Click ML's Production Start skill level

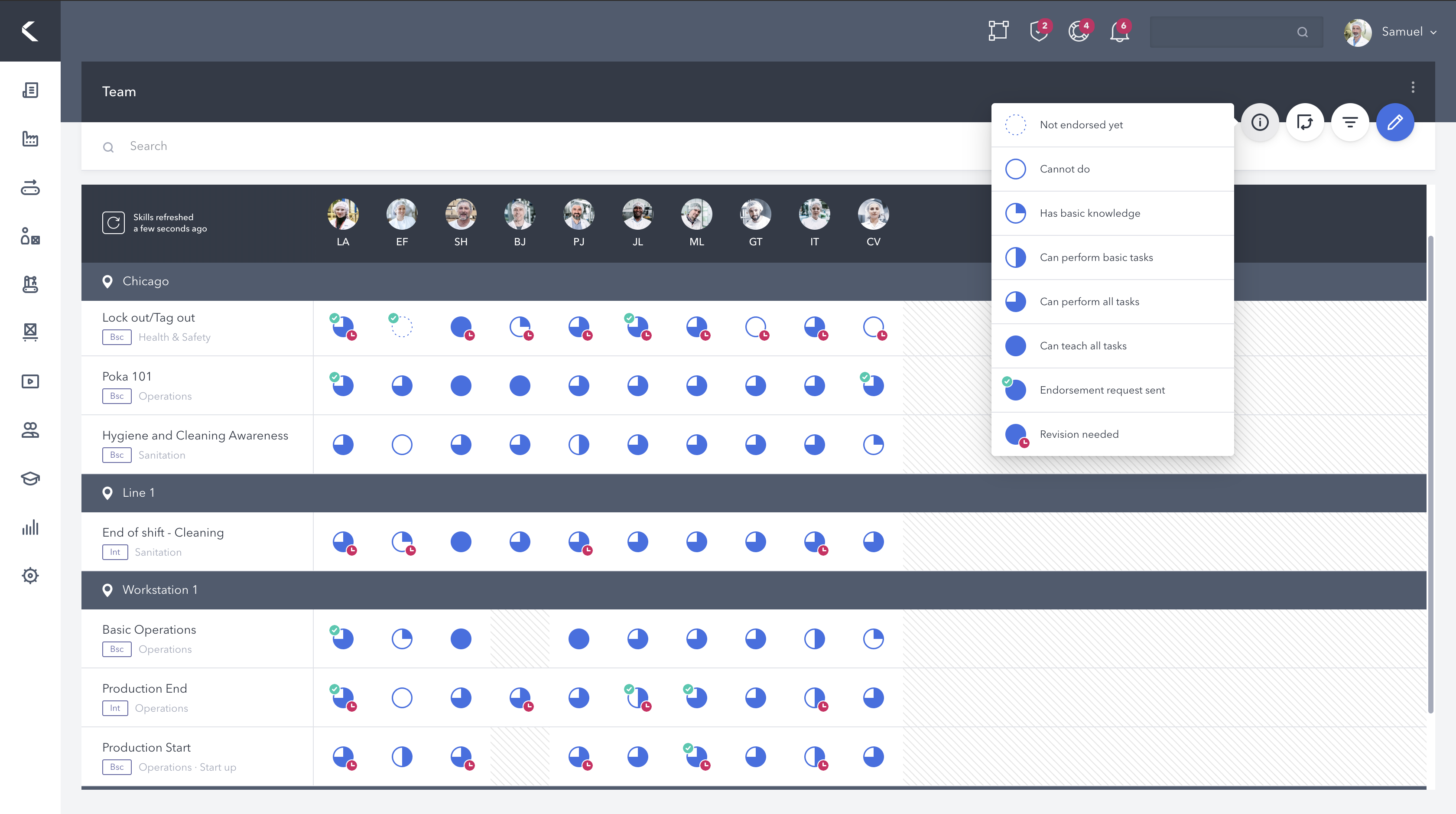coord(696,756)
